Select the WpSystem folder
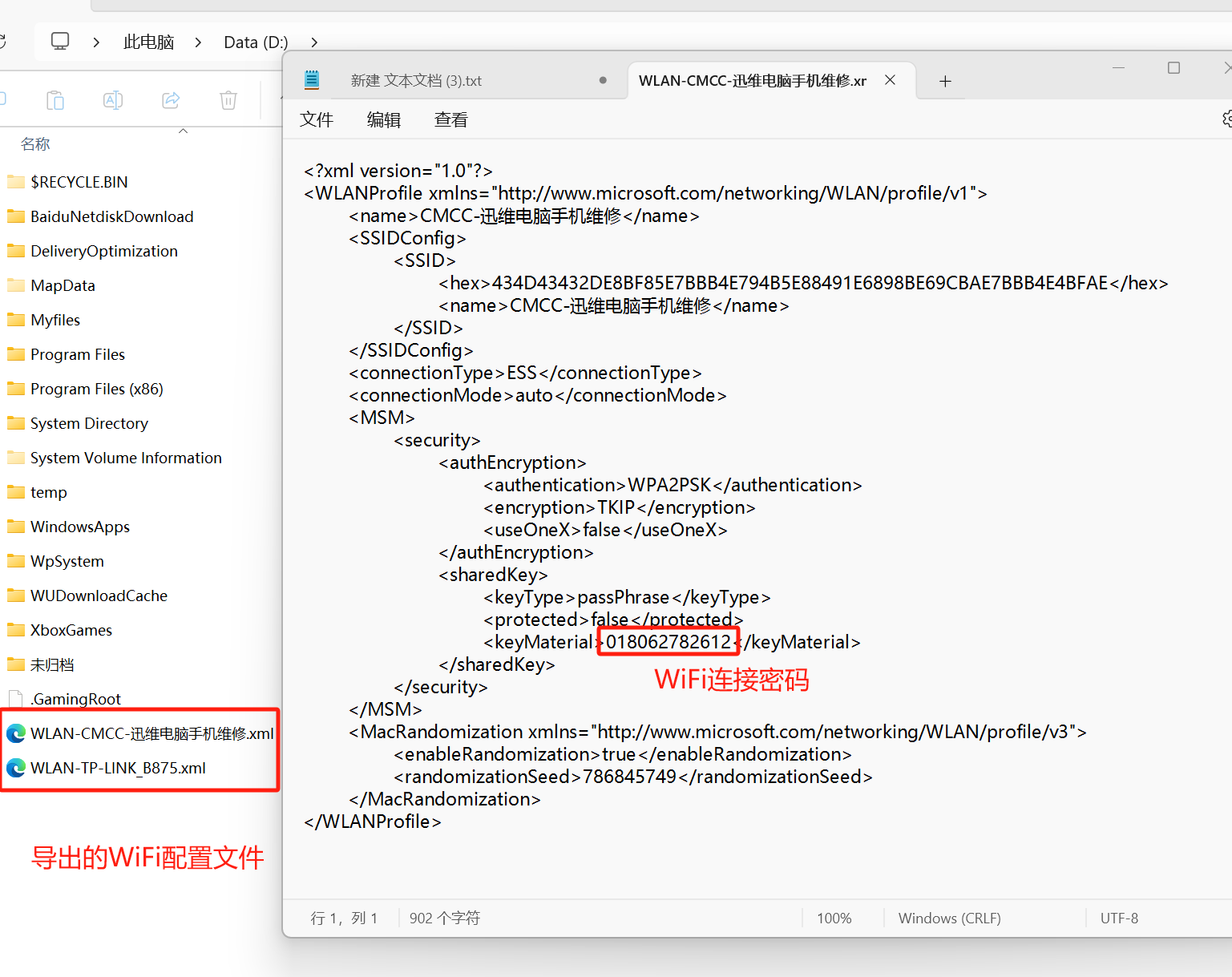This screenshot has height=977, width=1232. point(67,561)
